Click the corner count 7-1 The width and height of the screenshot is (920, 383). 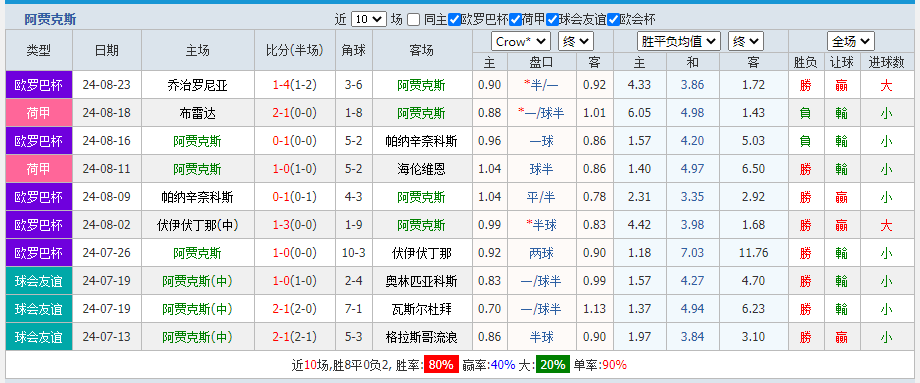pos(353,309)
